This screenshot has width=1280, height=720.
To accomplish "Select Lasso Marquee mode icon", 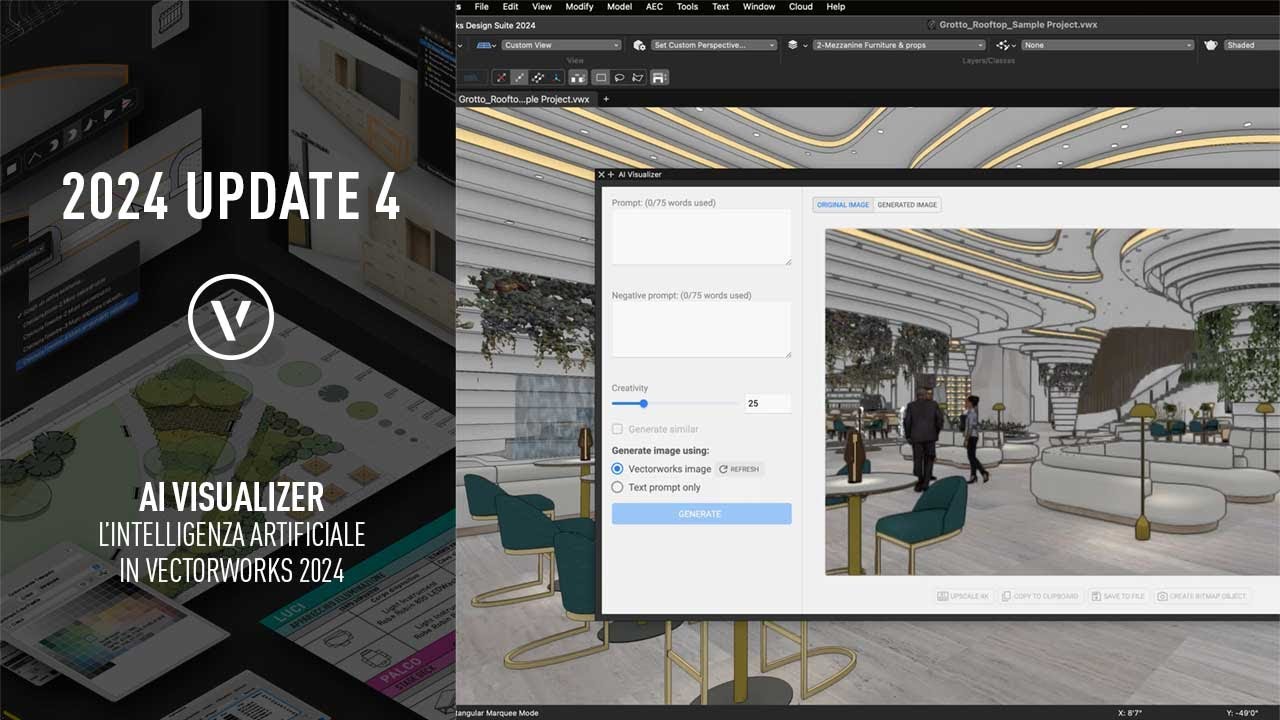I will [x=619, y=77].
